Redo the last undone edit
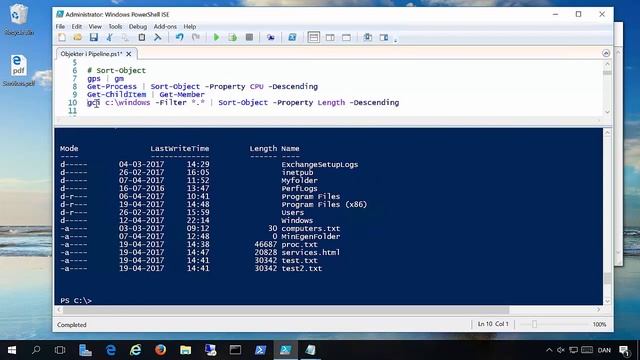The height and width of the screenshot is (360, 640). coord(196,38)
